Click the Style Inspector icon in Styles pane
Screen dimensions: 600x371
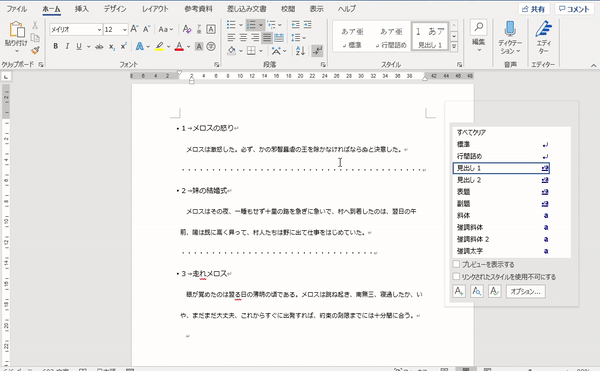[477, 291]
